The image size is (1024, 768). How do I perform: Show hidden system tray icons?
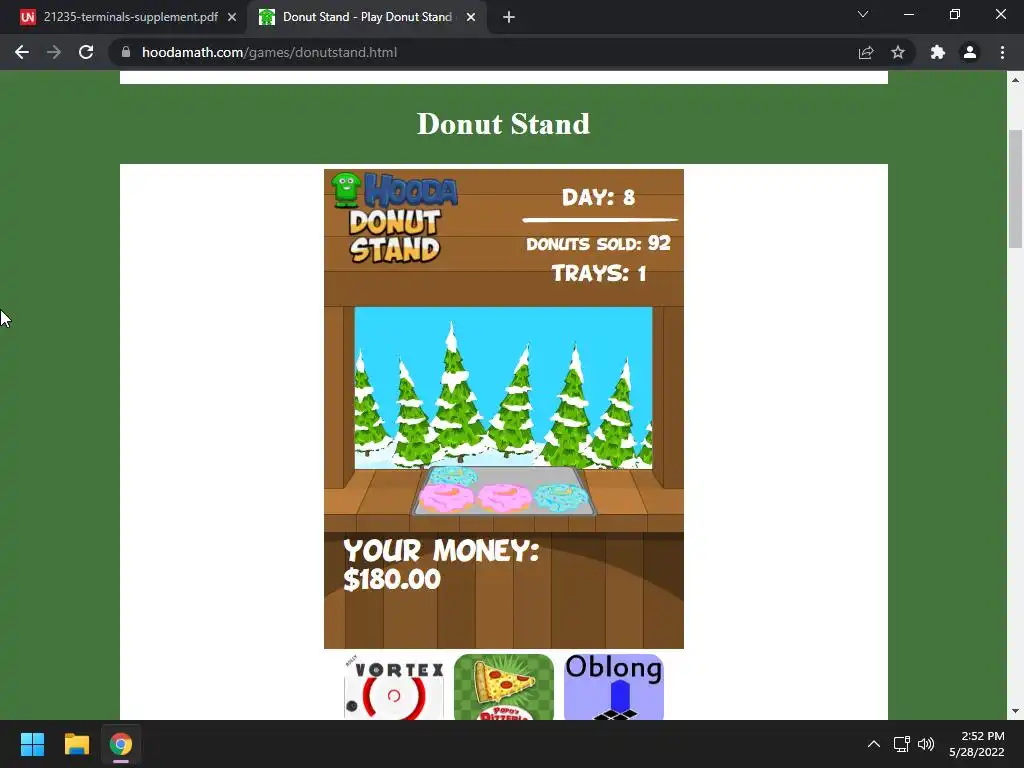point(874,744)
